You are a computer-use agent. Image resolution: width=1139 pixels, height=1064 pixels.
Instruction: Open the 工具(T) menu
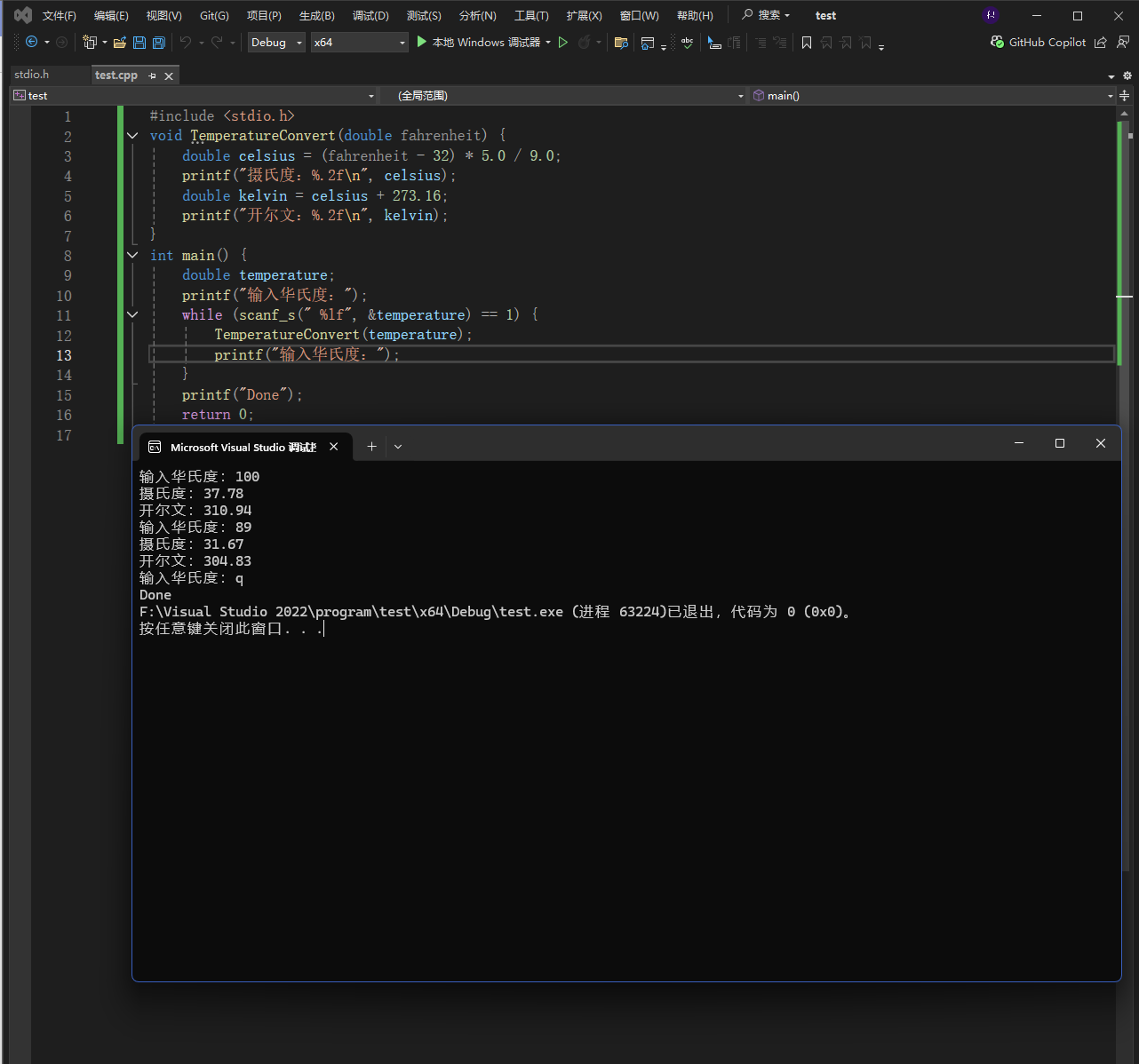pyautogui.click(x=531, y=15)
